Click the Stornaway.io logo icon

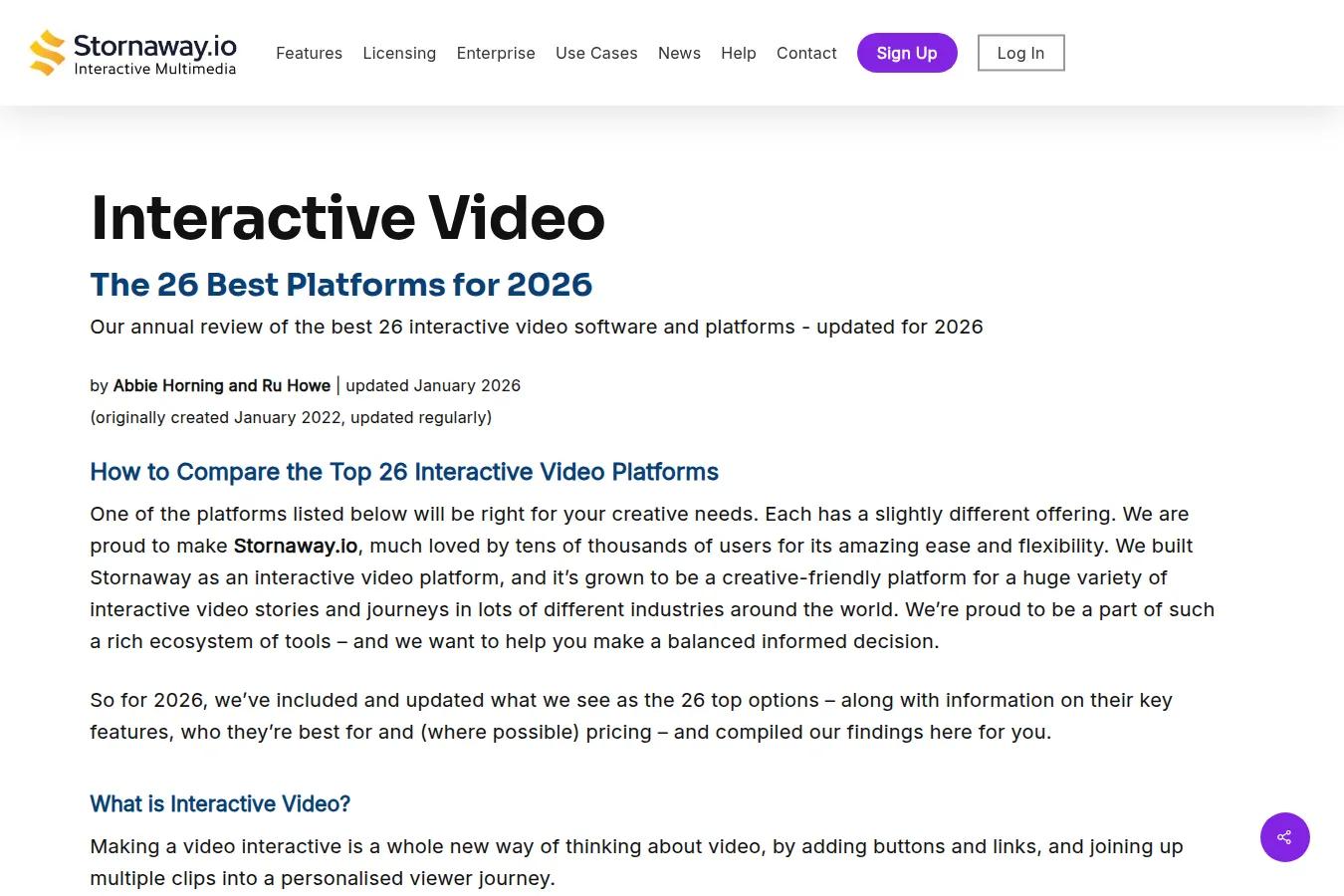(47, 53)
